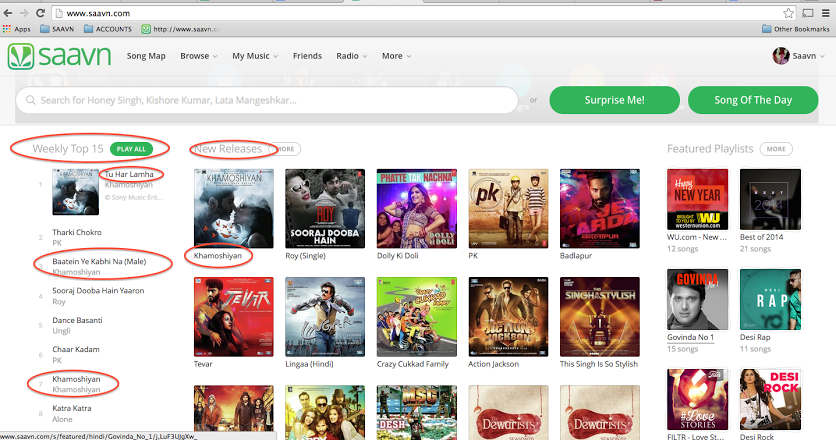
Task: Click the Saavn logo
Action: [59, 56]
